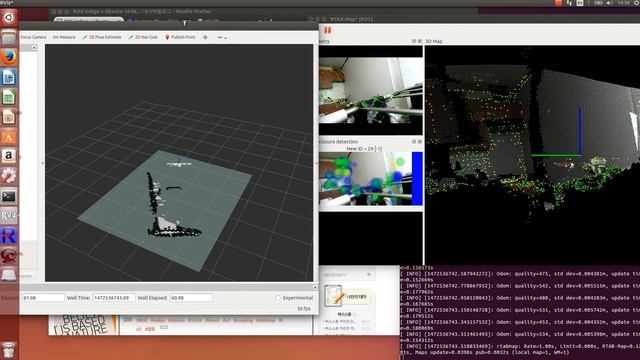
Task: Click the blue likelihood bar beside loop image
Action: point(417,178)
